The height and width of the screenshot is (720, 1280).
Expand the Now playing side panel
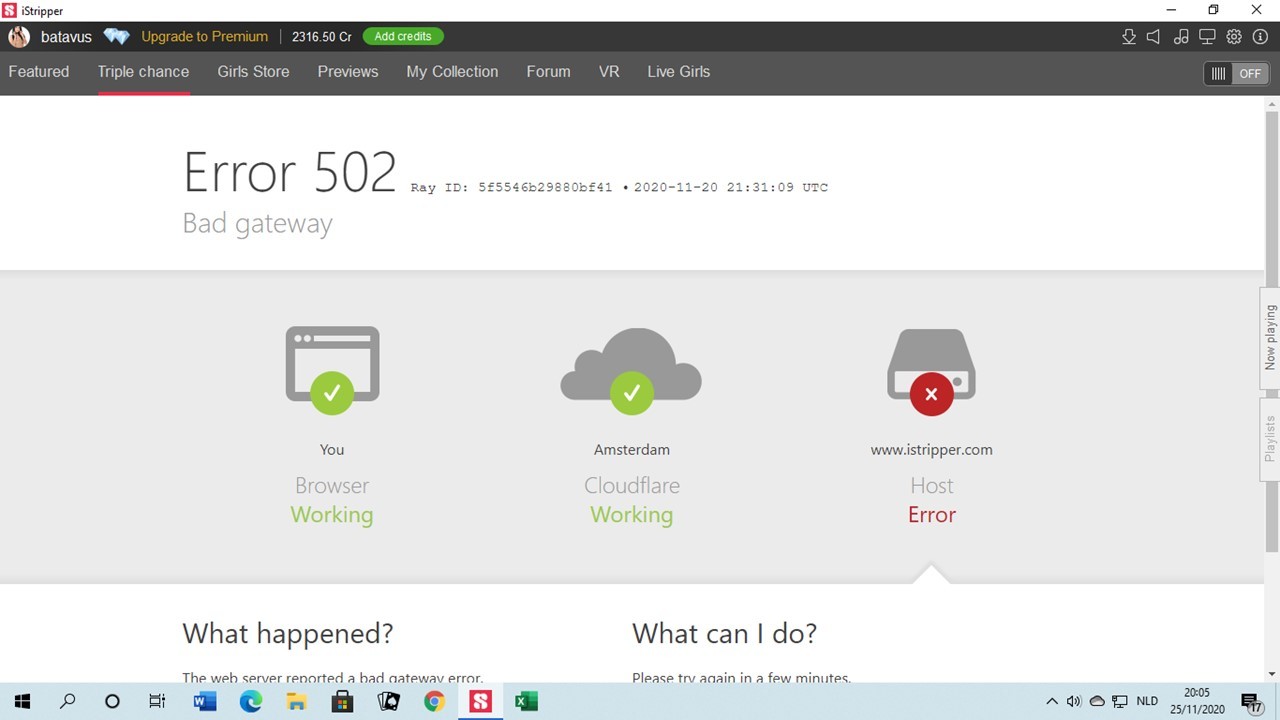pyautogui.click(x=1270, y=338)
